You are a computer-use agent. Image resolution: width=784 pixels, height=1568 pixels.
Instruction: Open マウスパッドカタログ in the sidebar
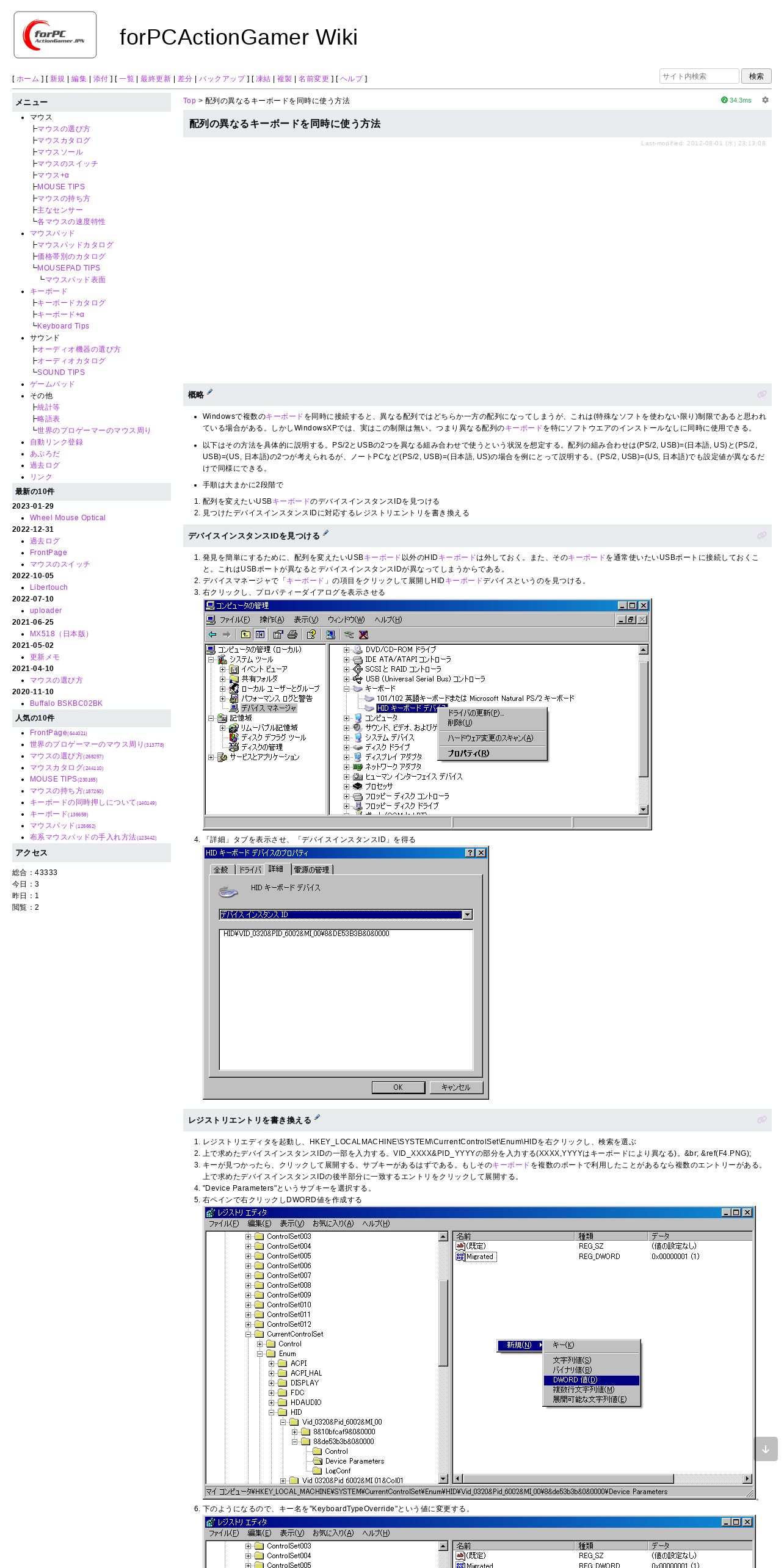(x=75, y=245)
